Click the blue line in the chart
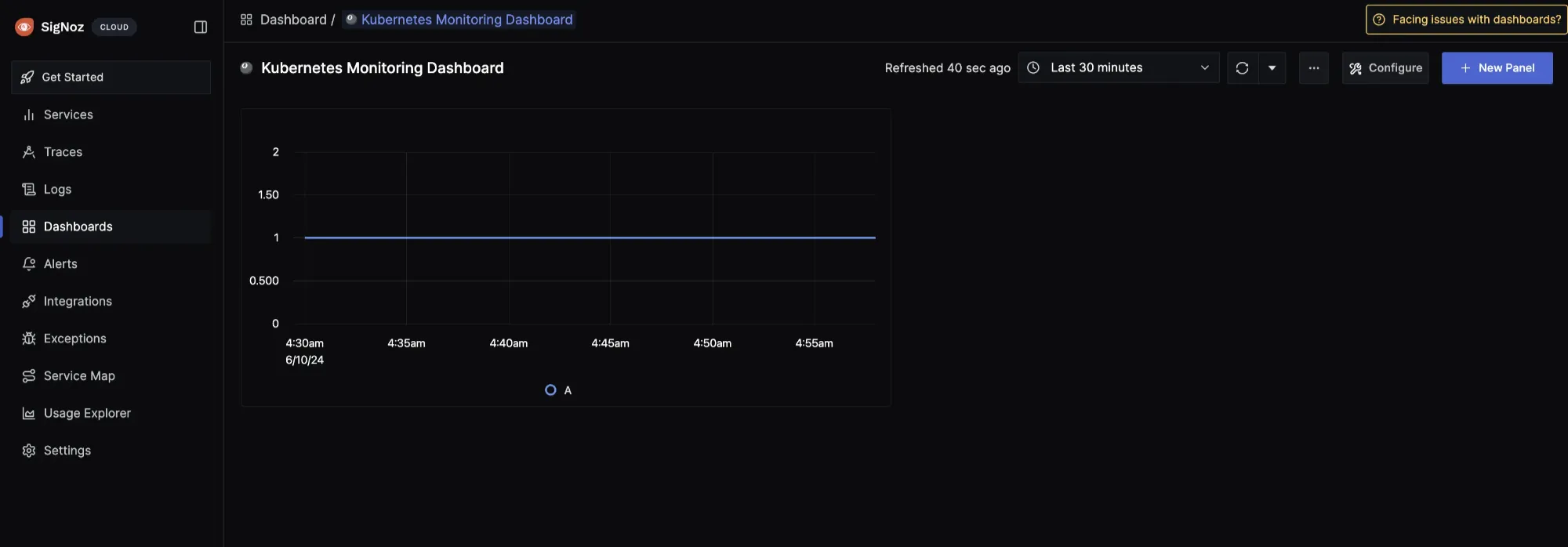Image resolution: width=1568 pixels, height=547 pixels. pos(590,237)
